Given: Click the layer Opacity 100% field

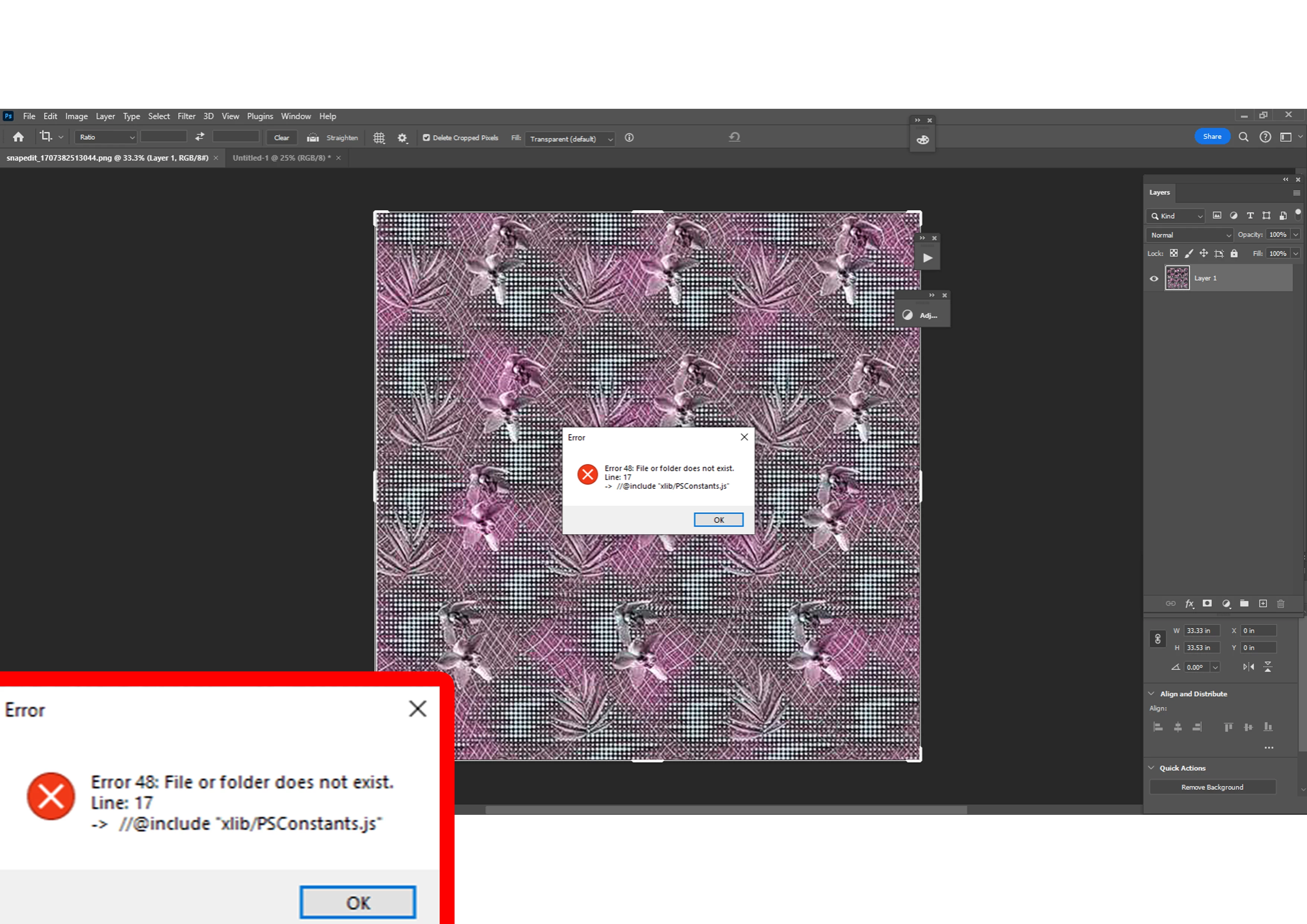Looking at the screenshot, I should coord(1278,235).
